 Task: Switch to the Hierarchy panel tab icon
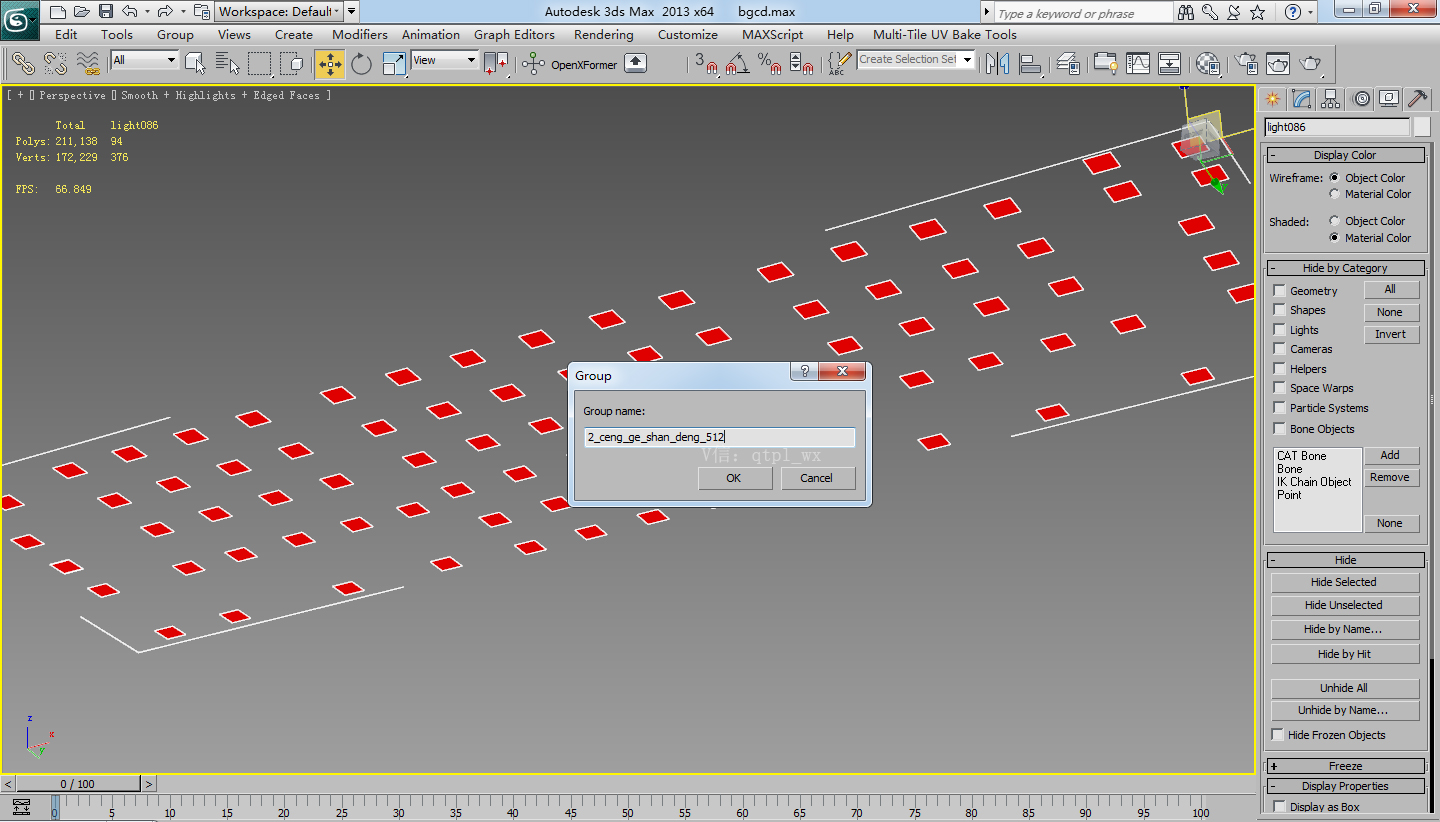pyautogui.click(x=1330, y=98)
